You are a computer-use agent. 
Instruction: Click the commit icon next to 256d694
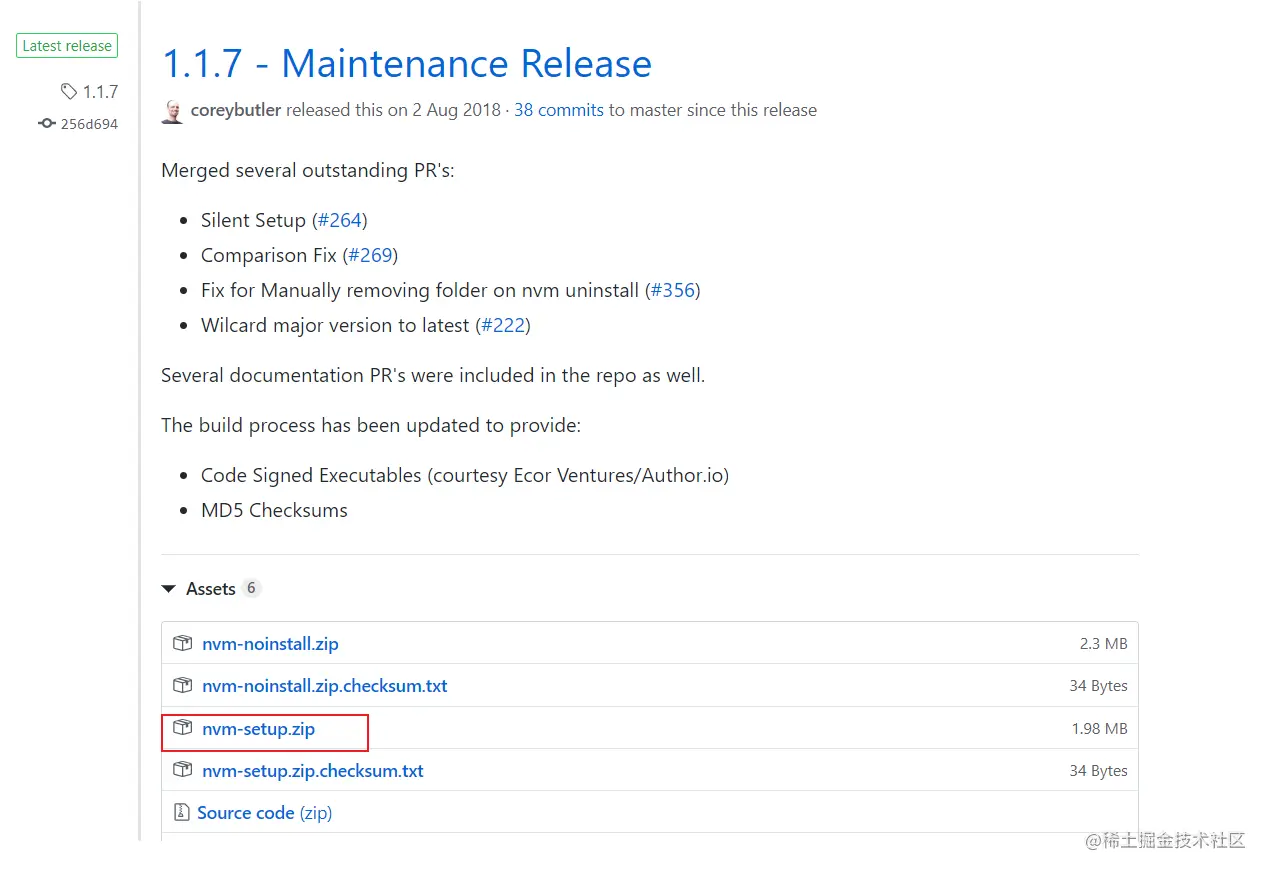[46, 124]
